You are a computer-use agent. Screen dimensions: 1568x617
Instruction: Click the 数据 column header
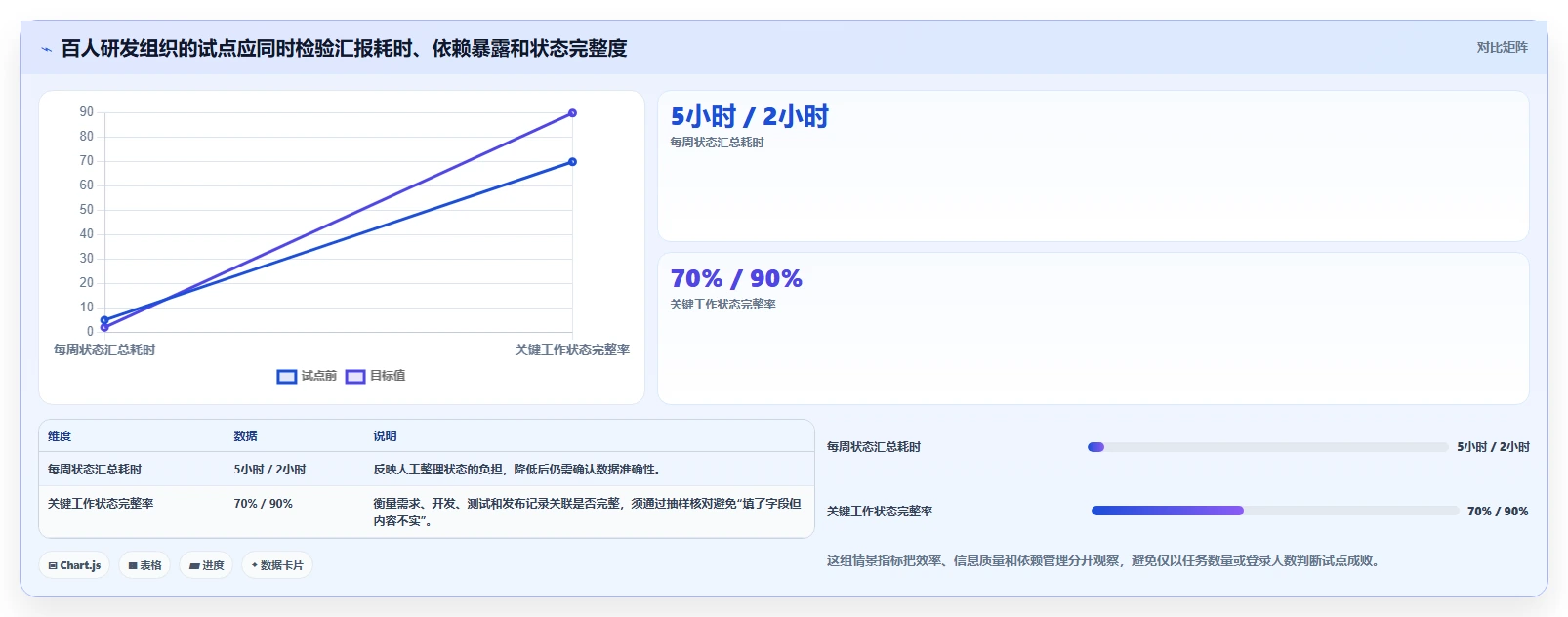click(x=245, y=436)
